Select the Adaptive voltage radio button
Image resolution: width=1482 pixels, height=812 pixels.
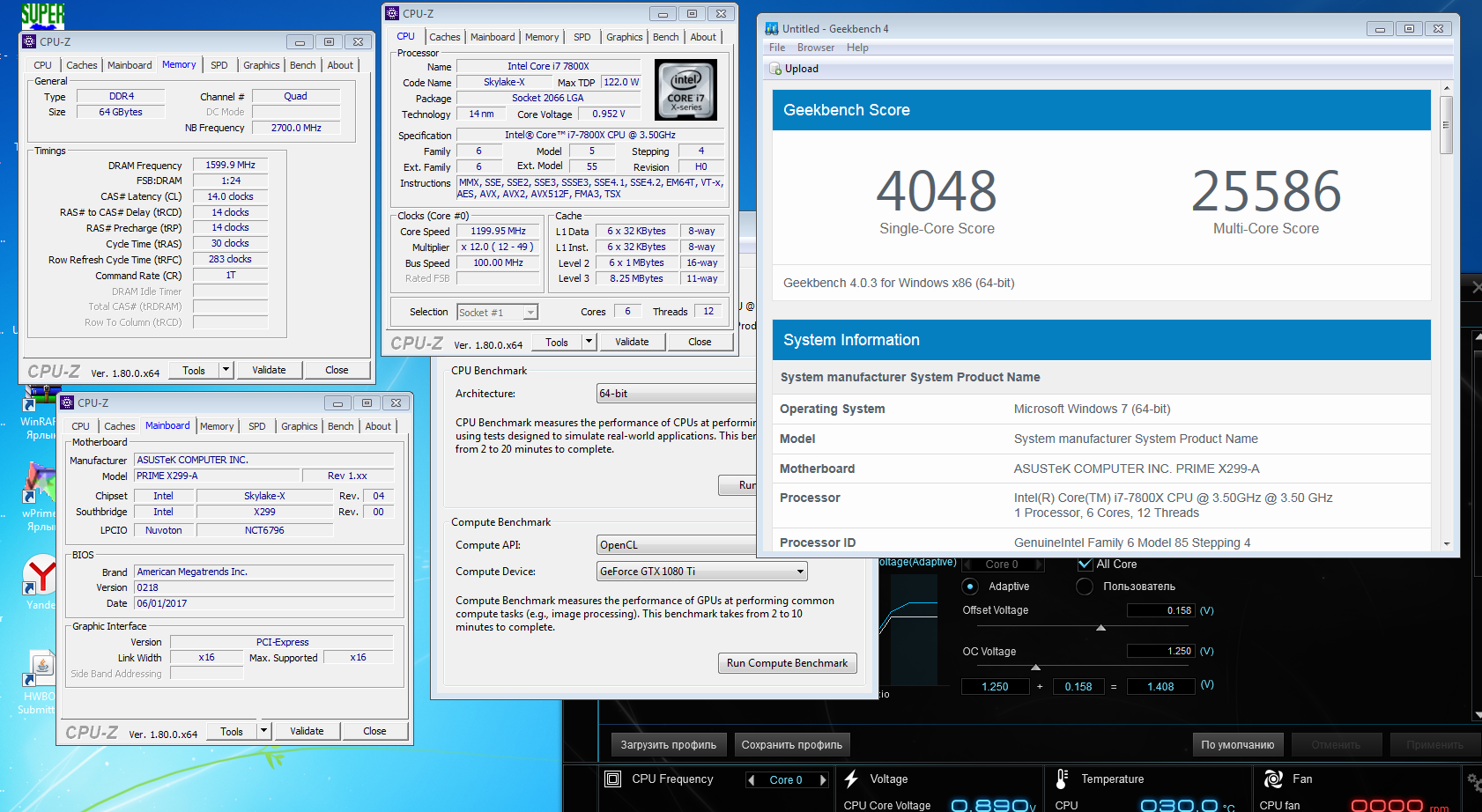[970, 587]
